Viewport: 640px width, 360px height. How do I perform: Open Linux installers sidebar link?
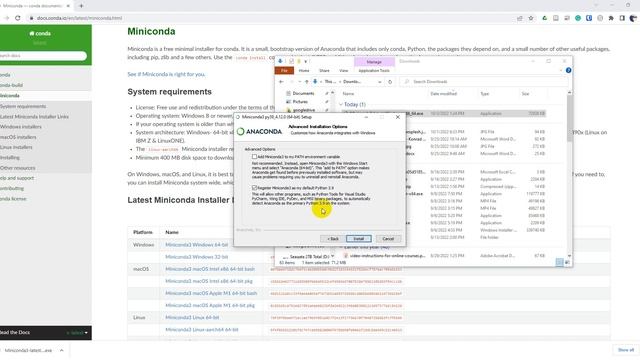coord(16,147)
